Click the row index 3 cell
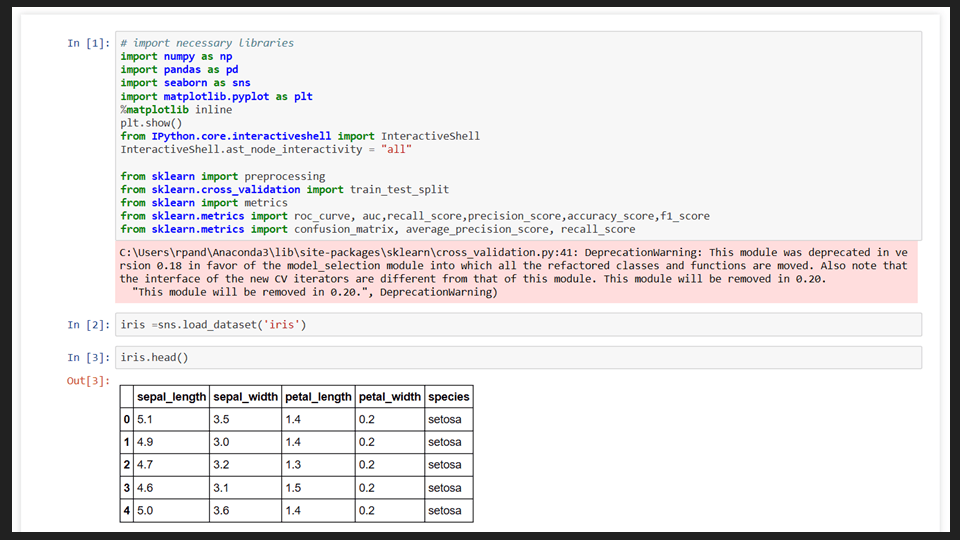The height and width of the screenshot is (540, 960). point(127,488)
